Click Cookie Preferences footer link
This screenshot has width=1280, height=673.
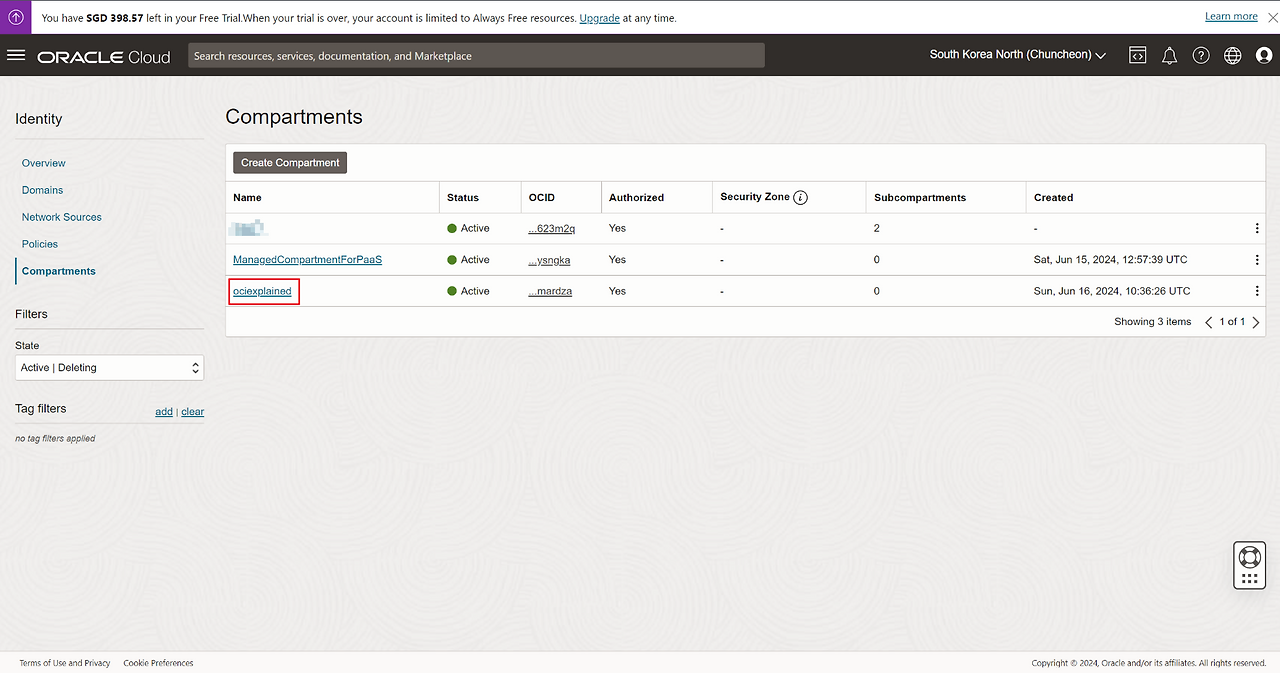[158, 663]
